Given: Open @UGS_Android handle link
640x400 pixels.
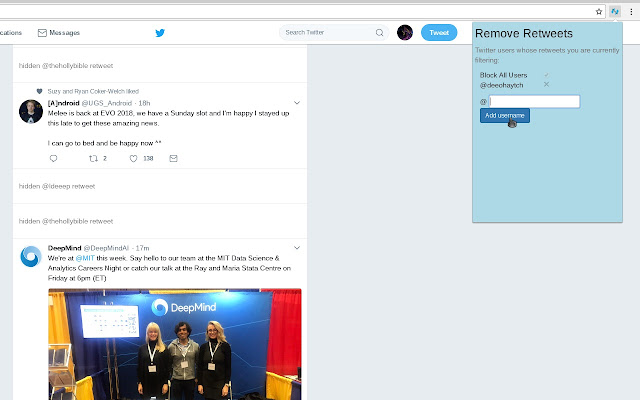Looking at the screenshot, I should tap(107, 103).
